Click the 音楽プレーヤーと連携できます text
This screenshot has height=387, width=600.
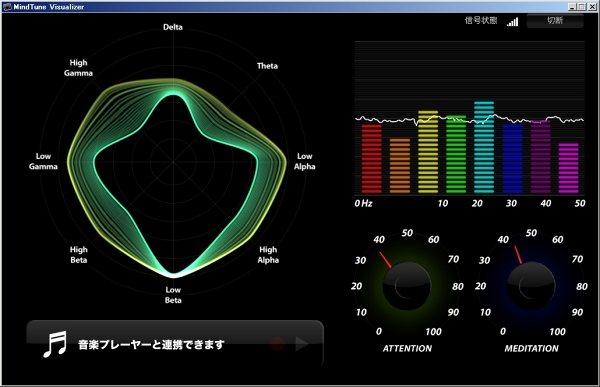151,345
